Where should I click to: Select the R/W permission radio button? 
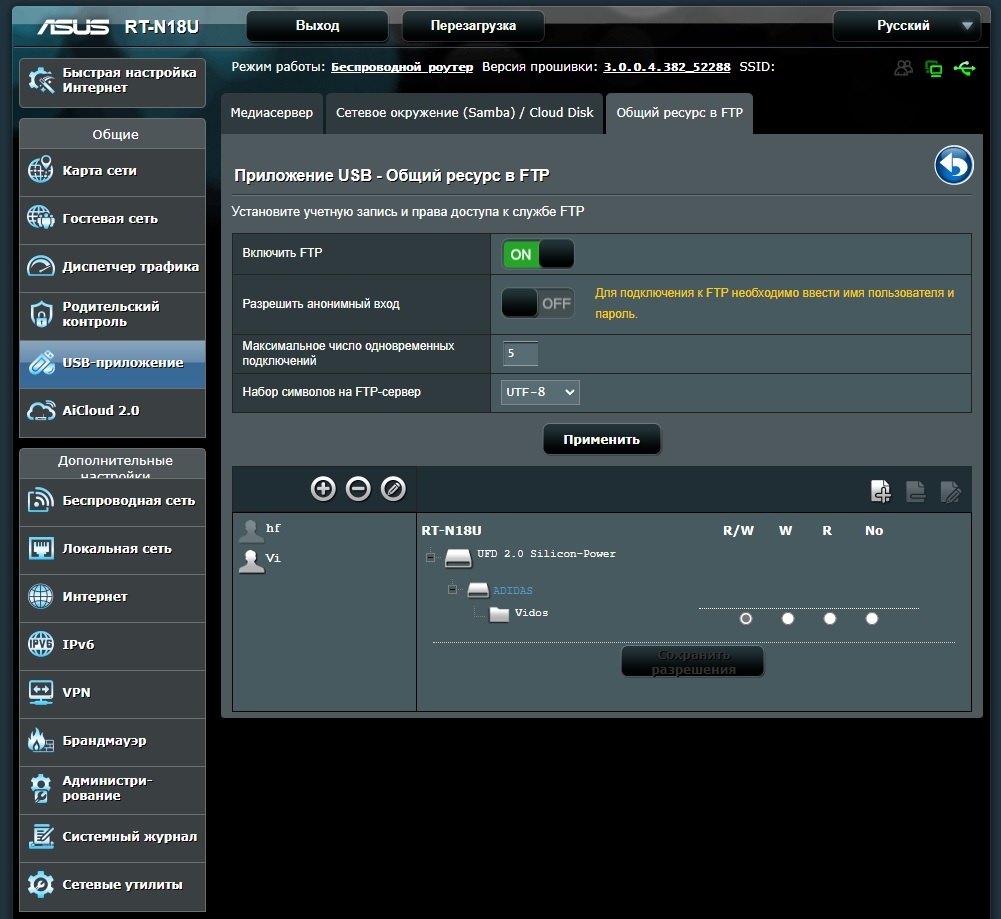tap(745, 619)
